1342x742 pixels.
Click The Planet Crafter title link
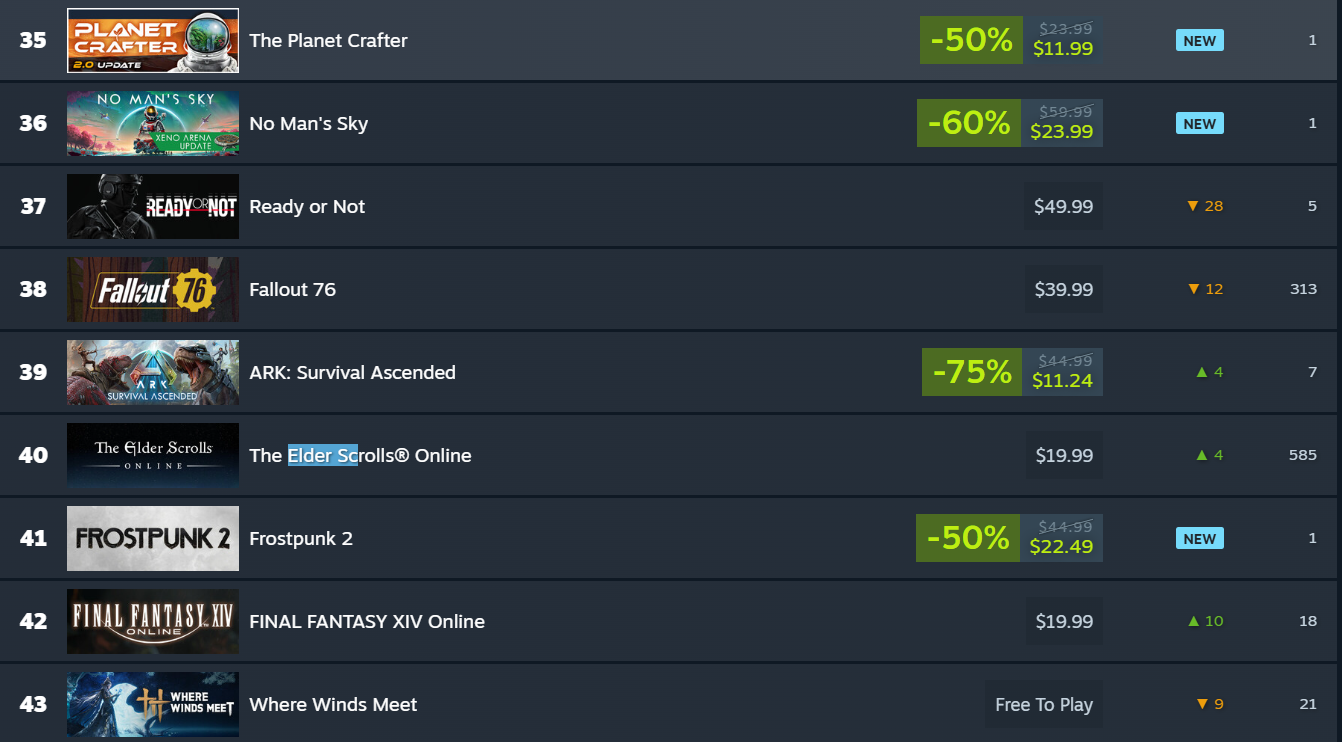pyautogui.click(x=328, y=41)
